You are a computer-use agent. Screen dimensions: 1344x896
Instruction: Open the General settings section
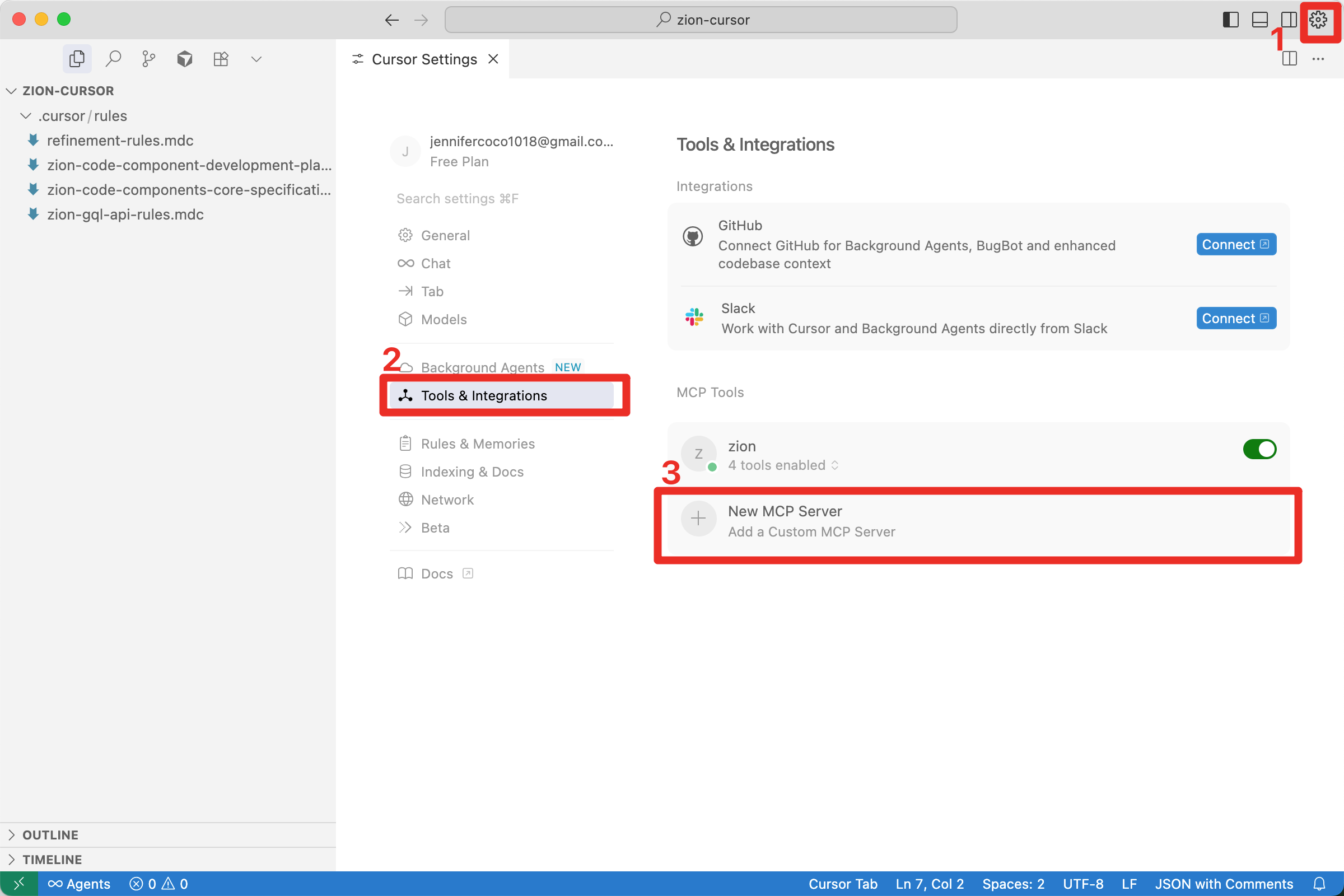click(x=502, y=235)
